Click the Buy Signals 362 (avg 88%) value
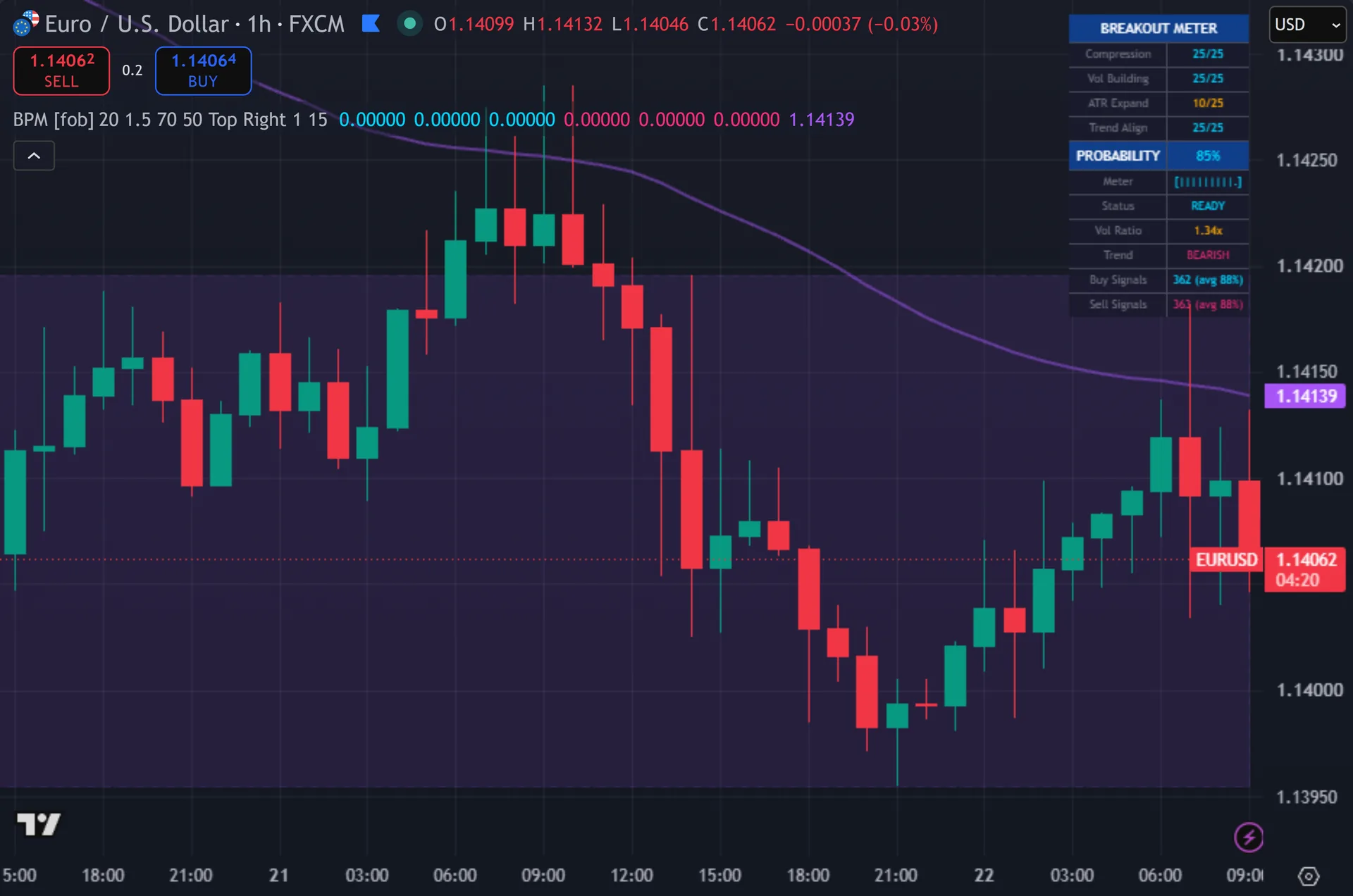 click(x=1208, y=280)
